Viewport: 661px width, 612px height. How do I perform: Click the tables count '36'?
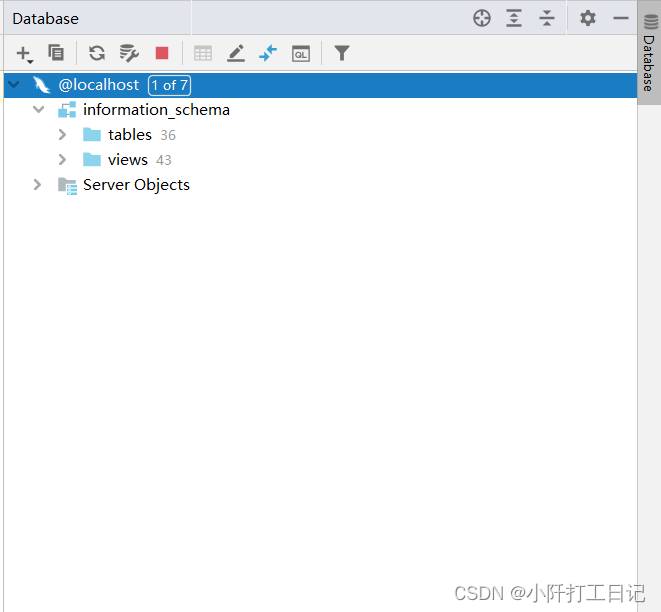pos(168,135)
